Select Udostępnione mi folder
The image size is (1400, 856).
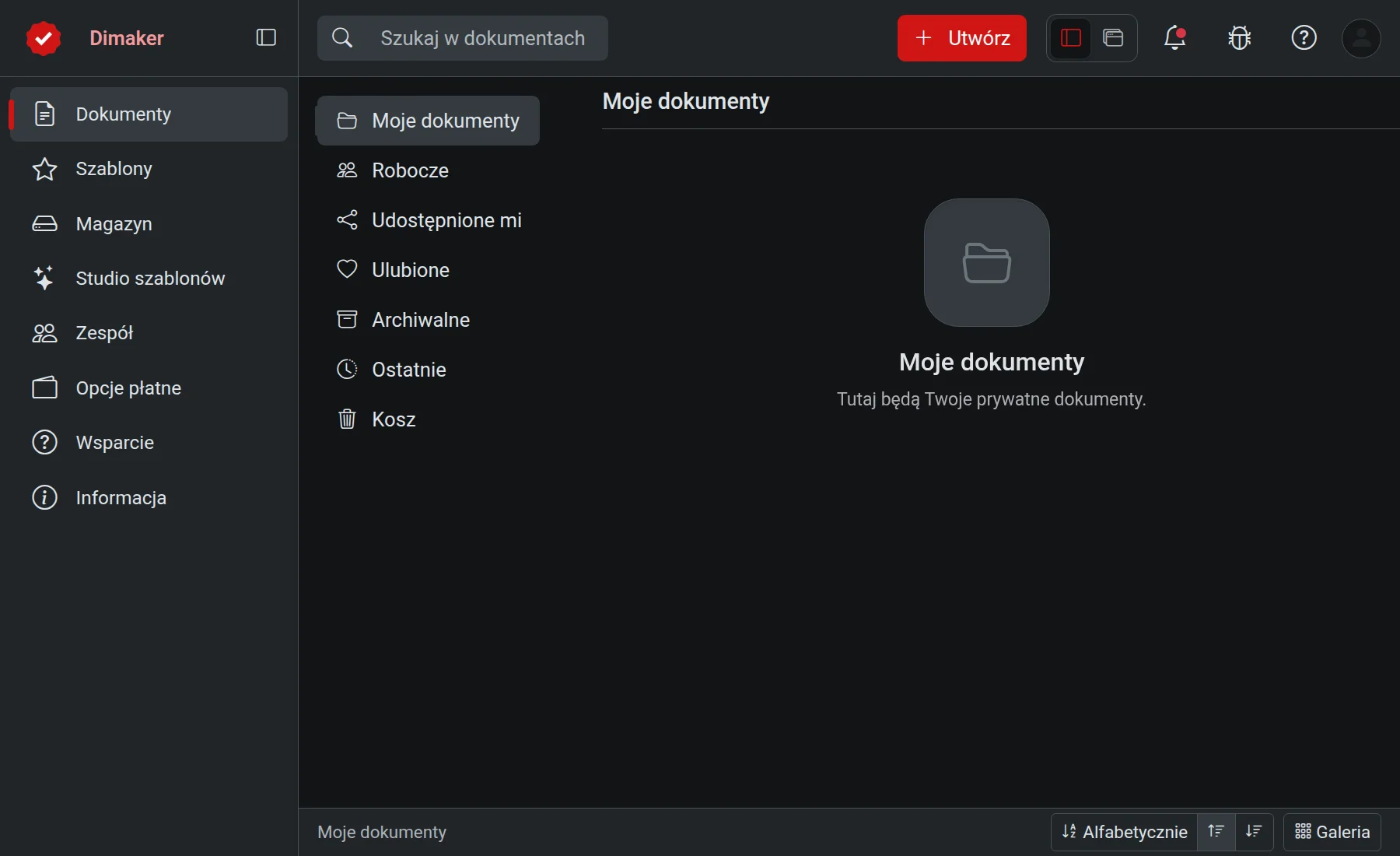tap(429, 220)
